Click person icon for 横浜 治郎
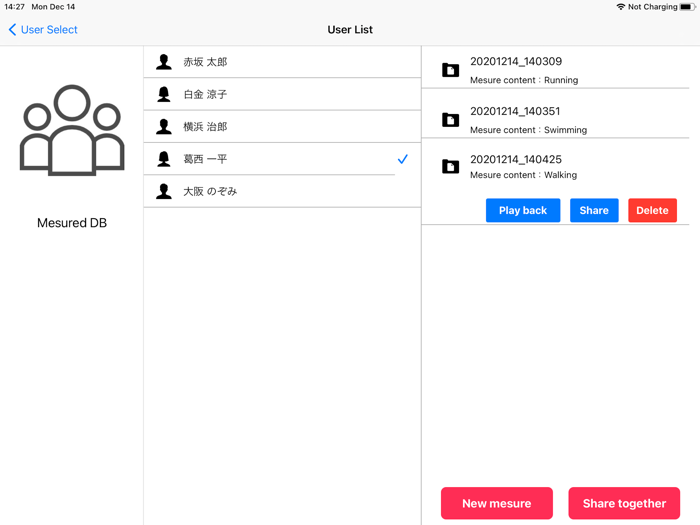This screenshot has width=700, height=525. pyautogui.click(x=164, y=127)
